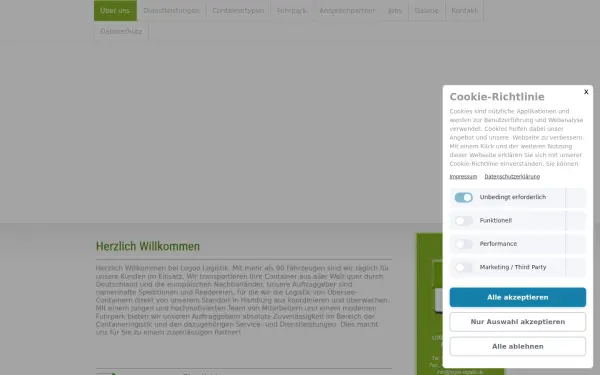Viewport: 600px width, 375px height.
Task: Open the Datenschutz navigation item
Action: tap(121, 31)
